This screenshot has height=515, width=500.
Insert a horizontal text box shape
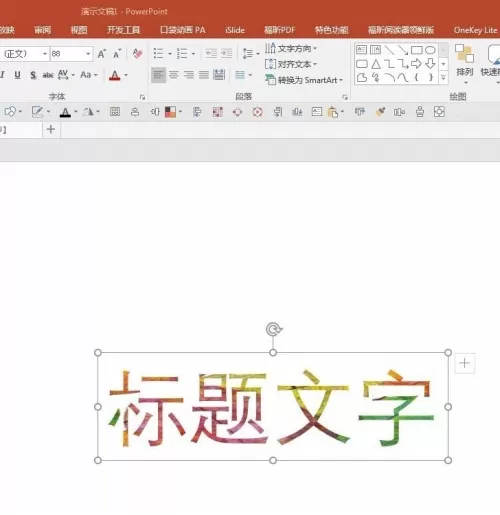tap(362, 50)
